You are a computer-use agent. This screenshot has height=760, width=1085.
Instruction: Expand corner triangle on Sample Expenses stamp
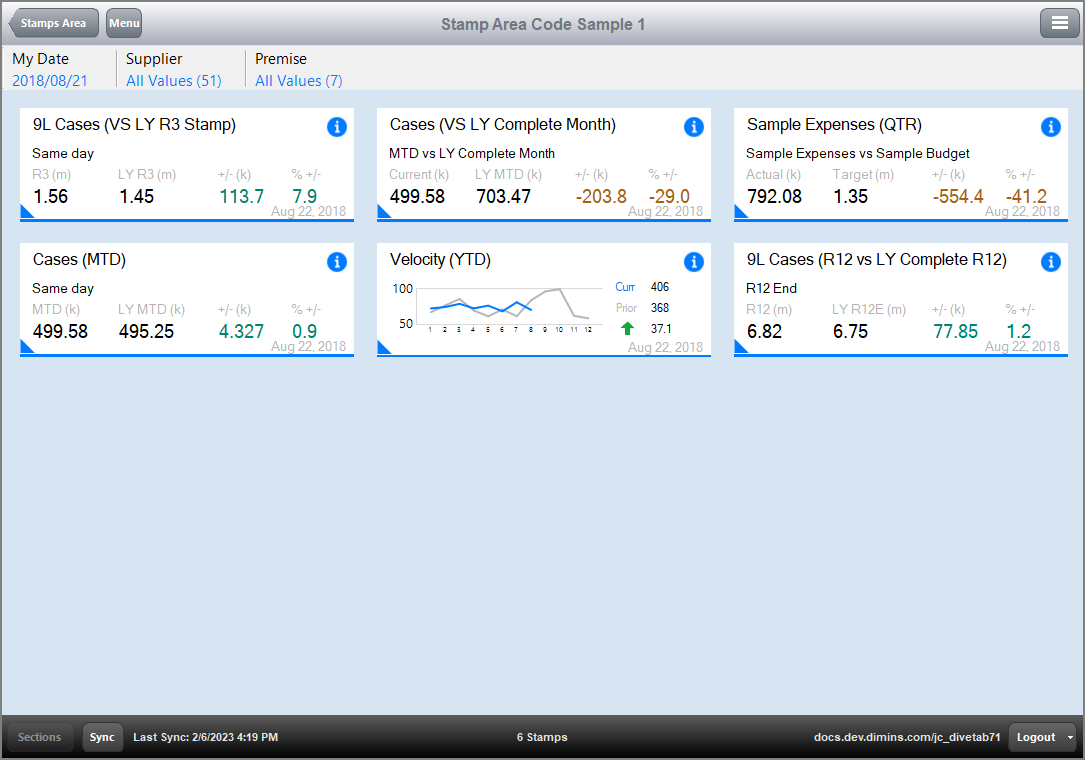[x=740, y=212]
